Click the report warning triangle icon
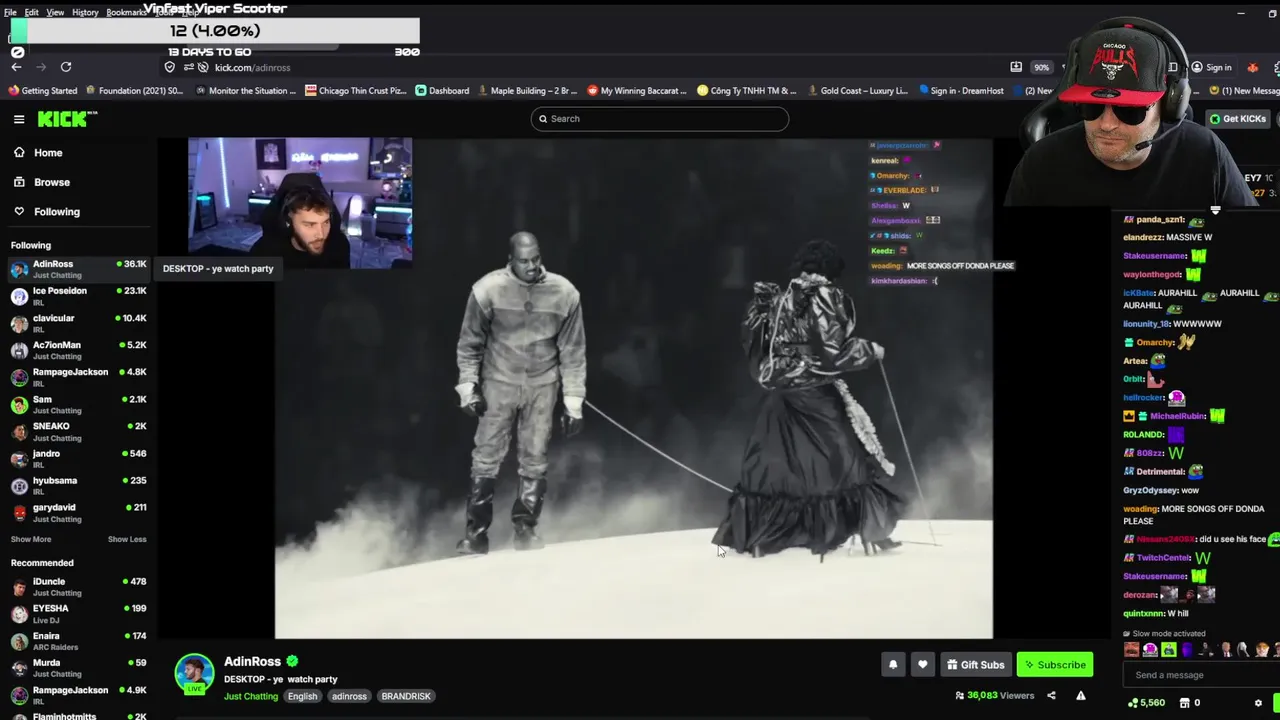The width and height of the screenshot is (1280, 720). tap(1081, 696)
